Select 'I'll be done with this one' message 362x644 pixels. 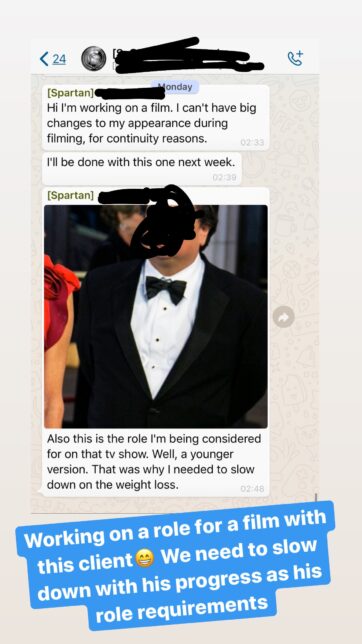pos(142,169)
